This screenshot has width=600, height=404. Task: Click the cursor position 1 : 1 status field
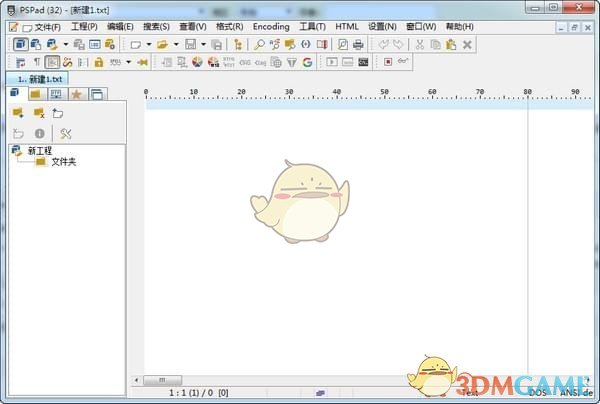click(x=199, y=393)
